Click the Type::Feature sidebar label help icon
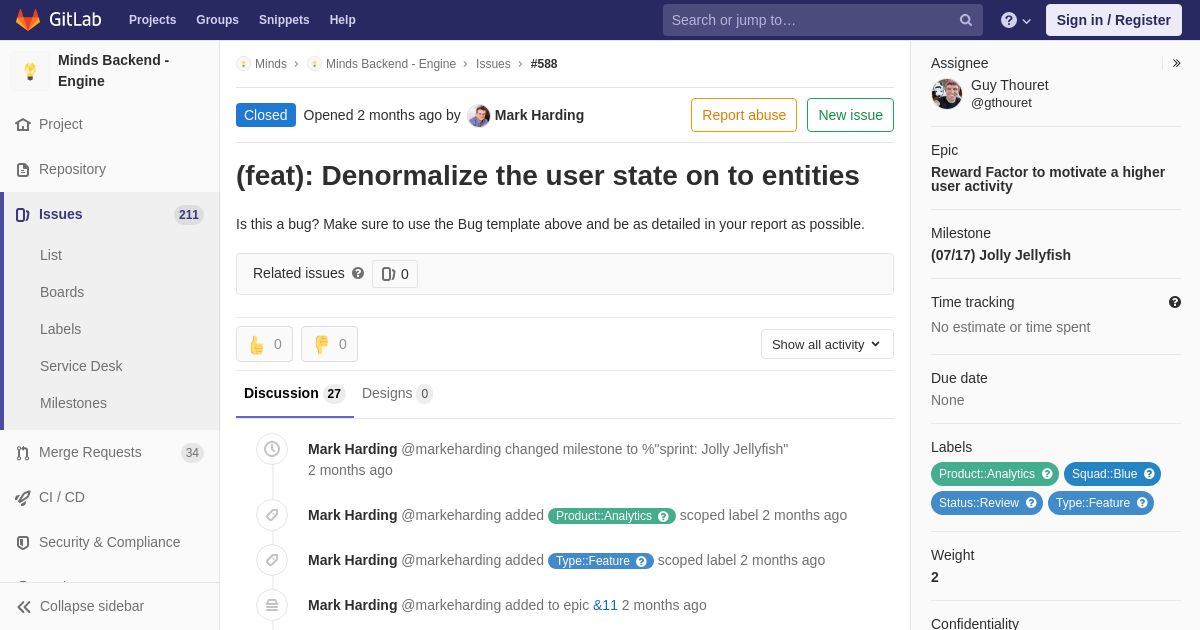 point(1142,503)
